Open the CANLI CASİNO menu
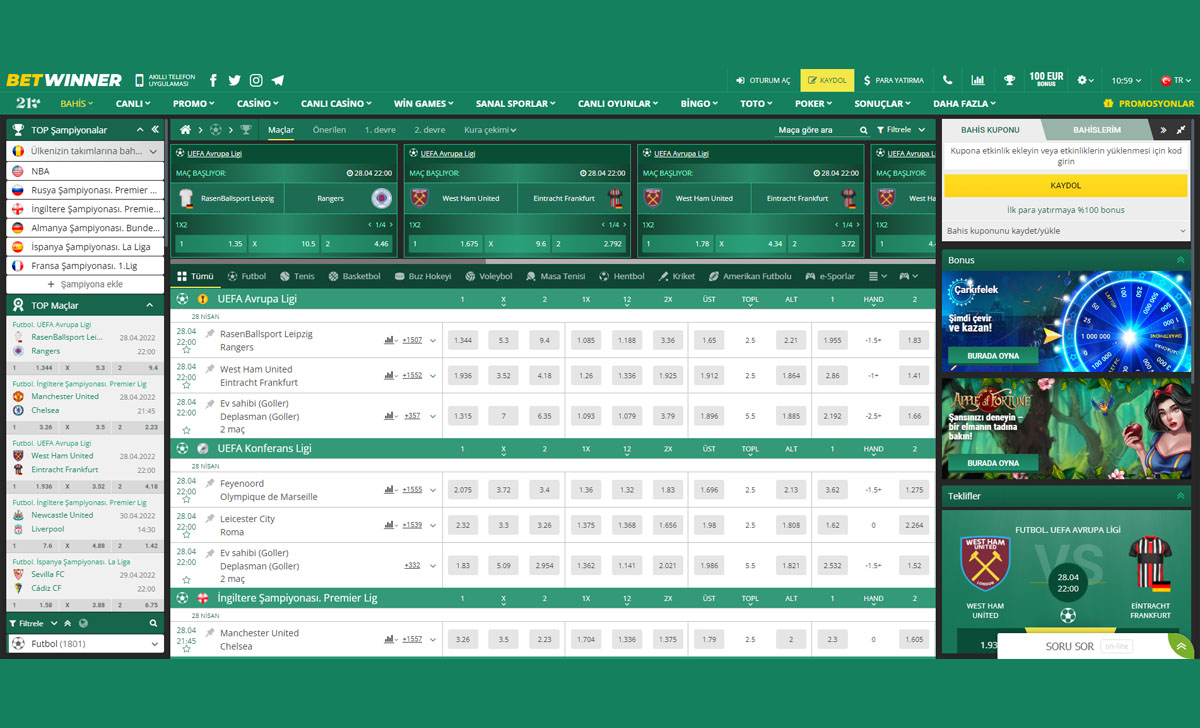The image size is (1200, 728). pos(336,104)
